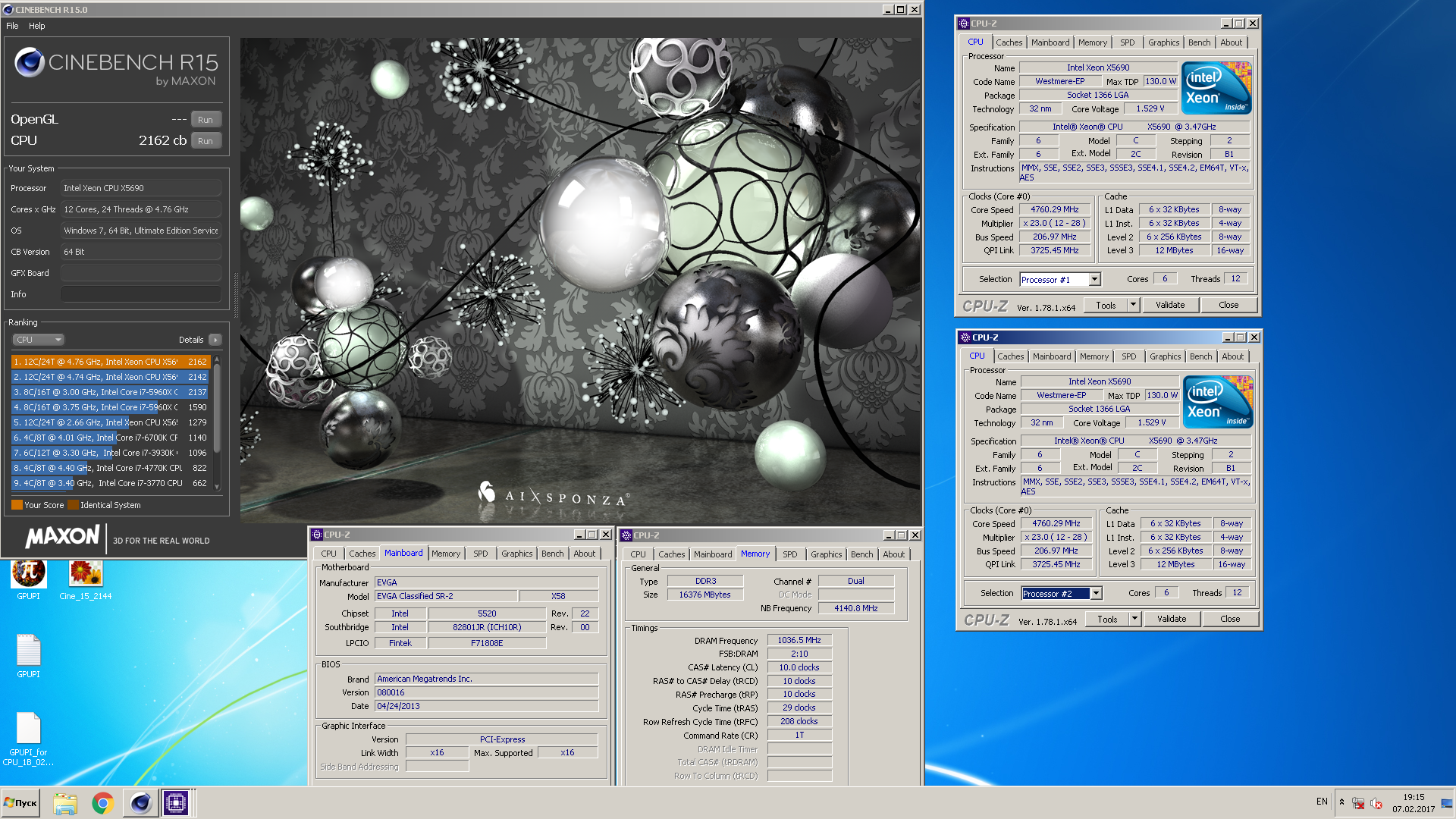Screen dimensions: 1456x819
Task: Click the EN language indicator
Action: [1322, 802]
